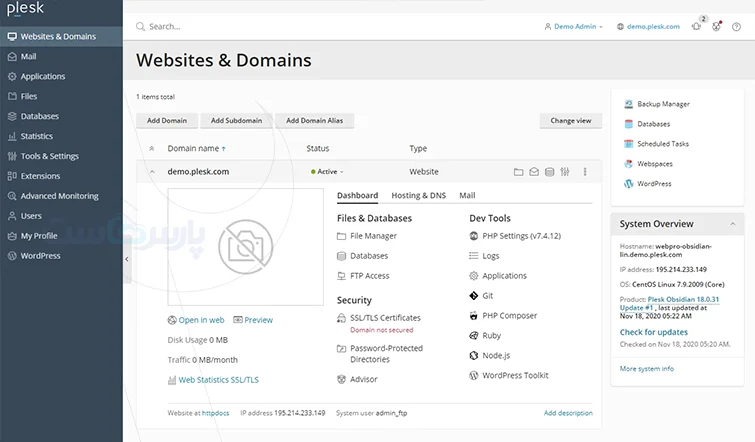Image resolution: width=755 pixels, height=442 pixels.
Task: Click the Check for updates link
Action: click(x=653, y=332)
